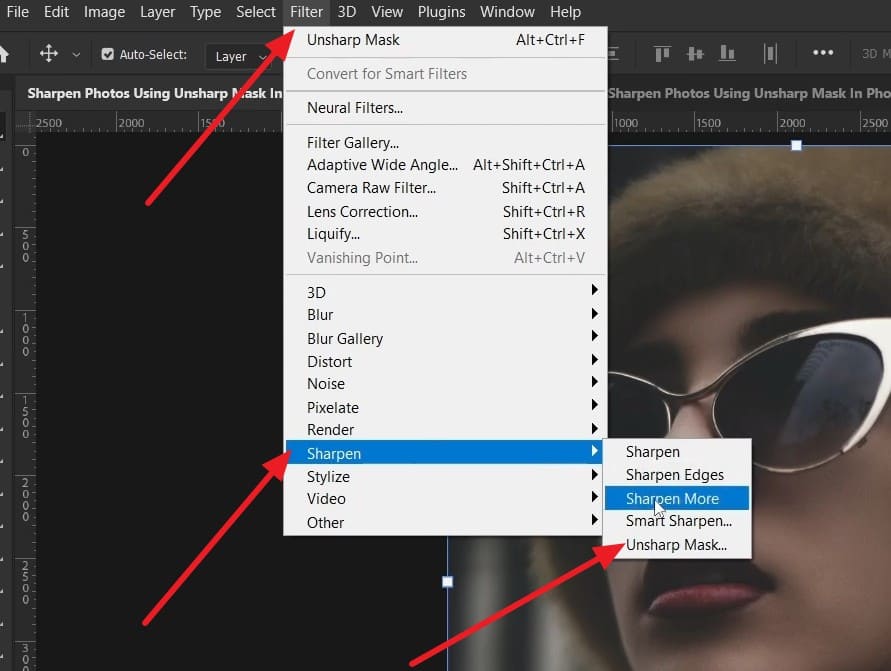This screenshot has height=671, width=891.
Task: Open the three-dots more options icon
Action: 823,53
